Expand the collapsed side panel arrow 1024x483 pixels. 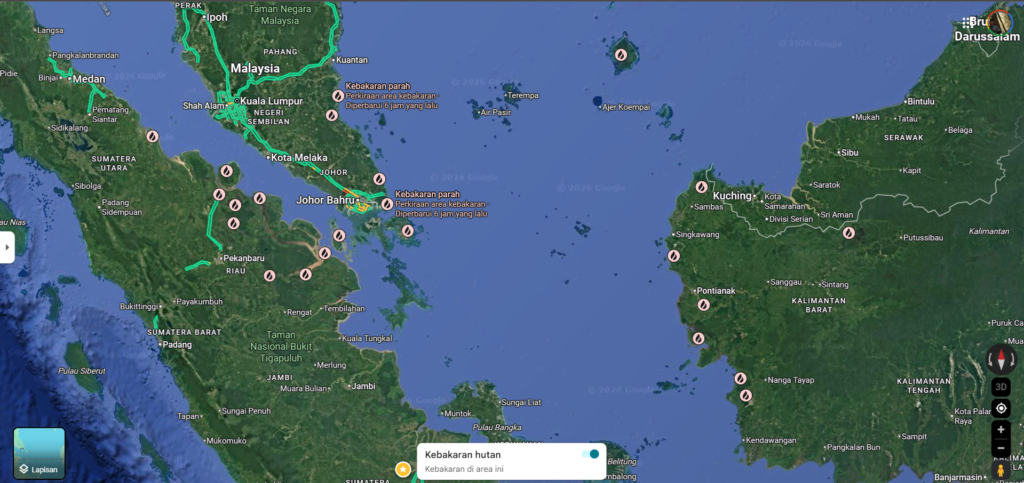click(7, 246)
